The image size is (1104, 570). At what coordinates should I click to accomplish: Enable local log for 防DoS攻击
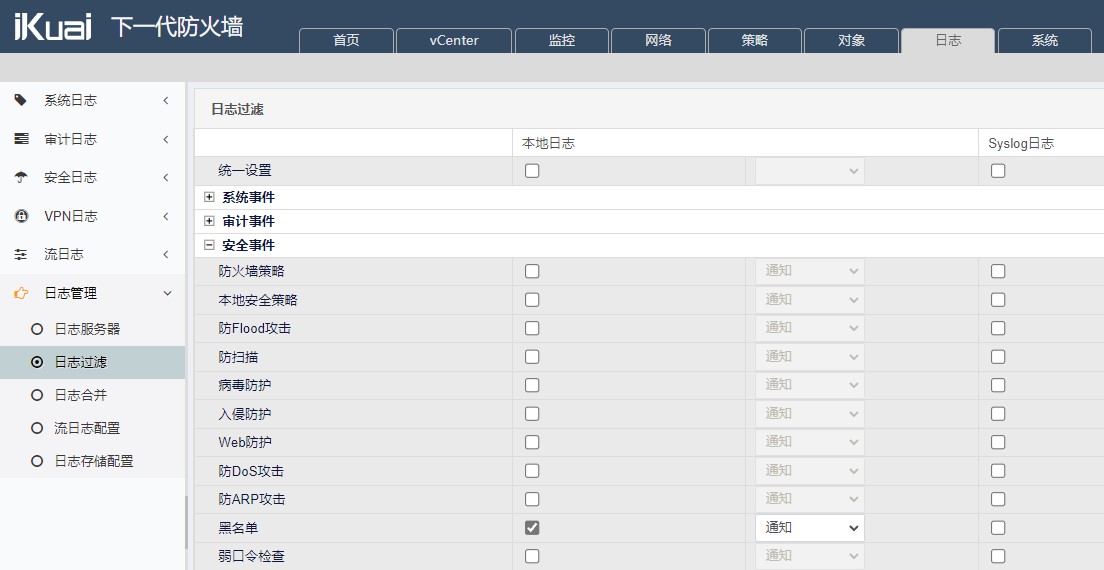532,471
